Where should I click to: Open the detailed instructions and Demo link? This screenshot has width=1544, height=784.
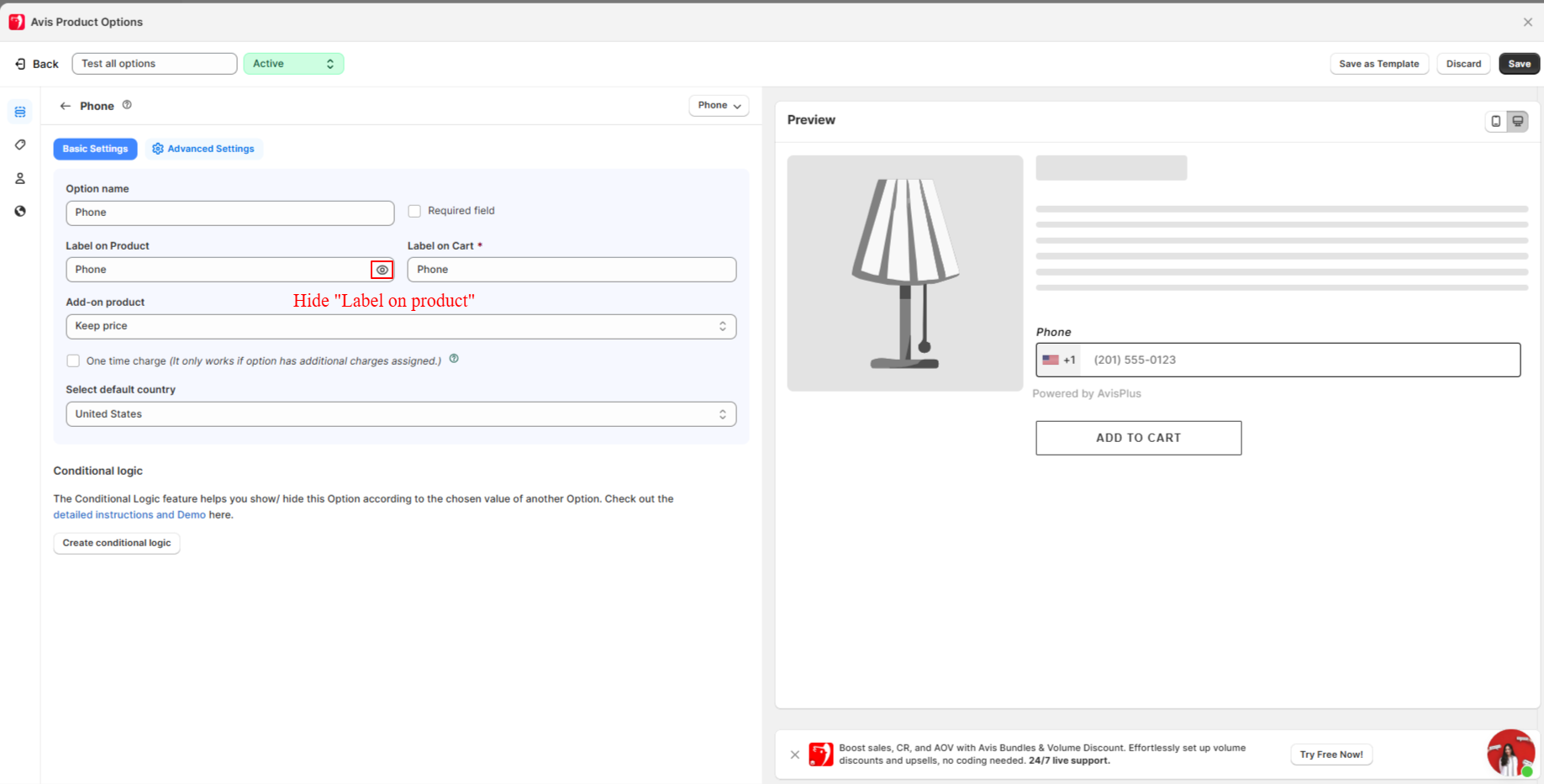point(129,515)
